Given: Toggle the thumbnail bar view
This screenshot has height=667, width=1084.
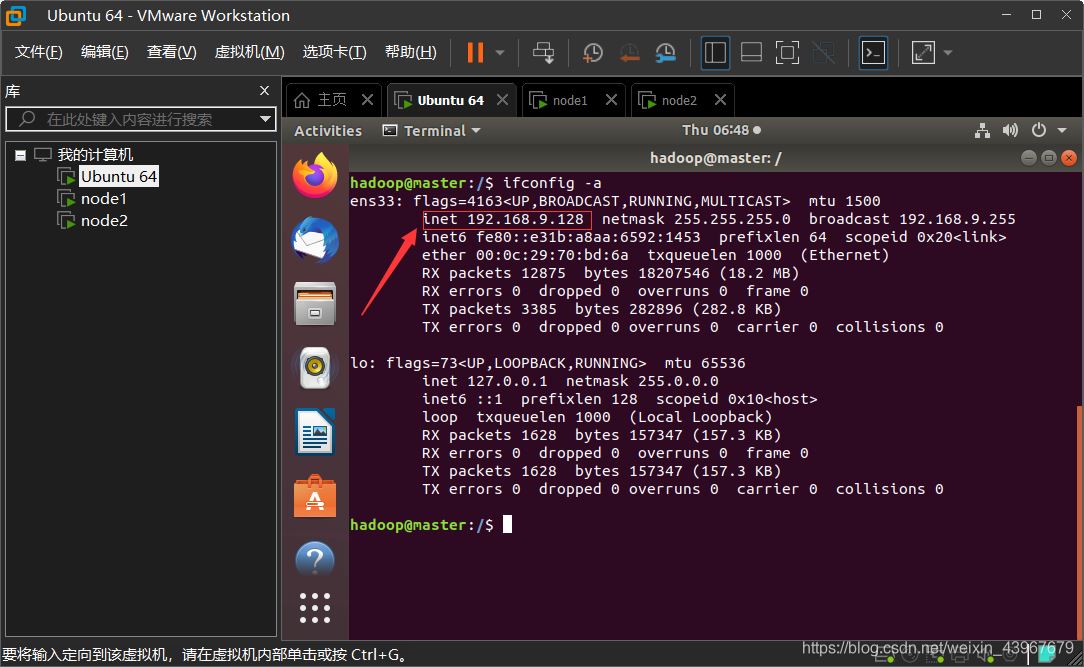Looking at the screenshot, I should point(751,52).
